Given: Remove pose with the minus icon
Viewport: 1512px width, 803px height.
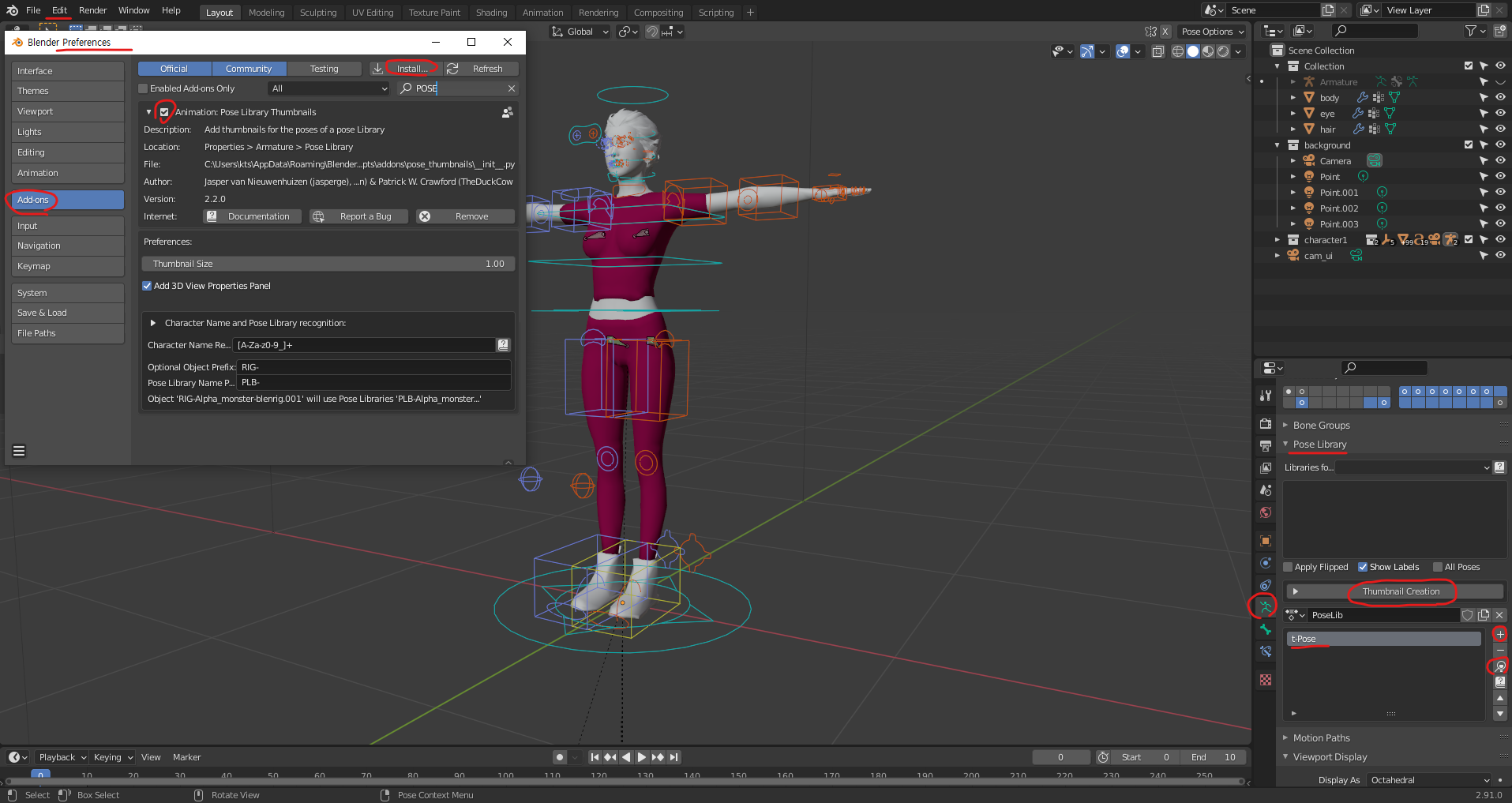Looking at the screenshot, I should pyautogui.click(x=1500, y=651).
